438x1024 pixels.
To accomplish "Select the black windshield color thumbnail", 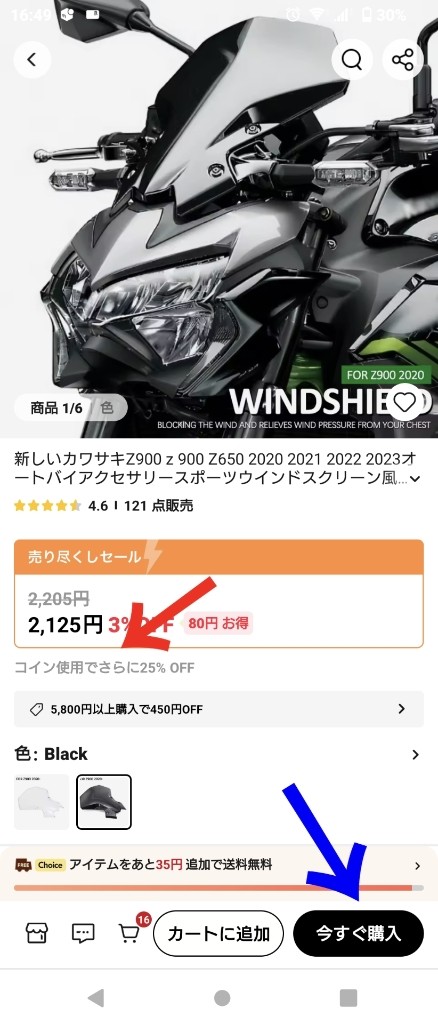I will pyautogui.click(x=104, y=801).
